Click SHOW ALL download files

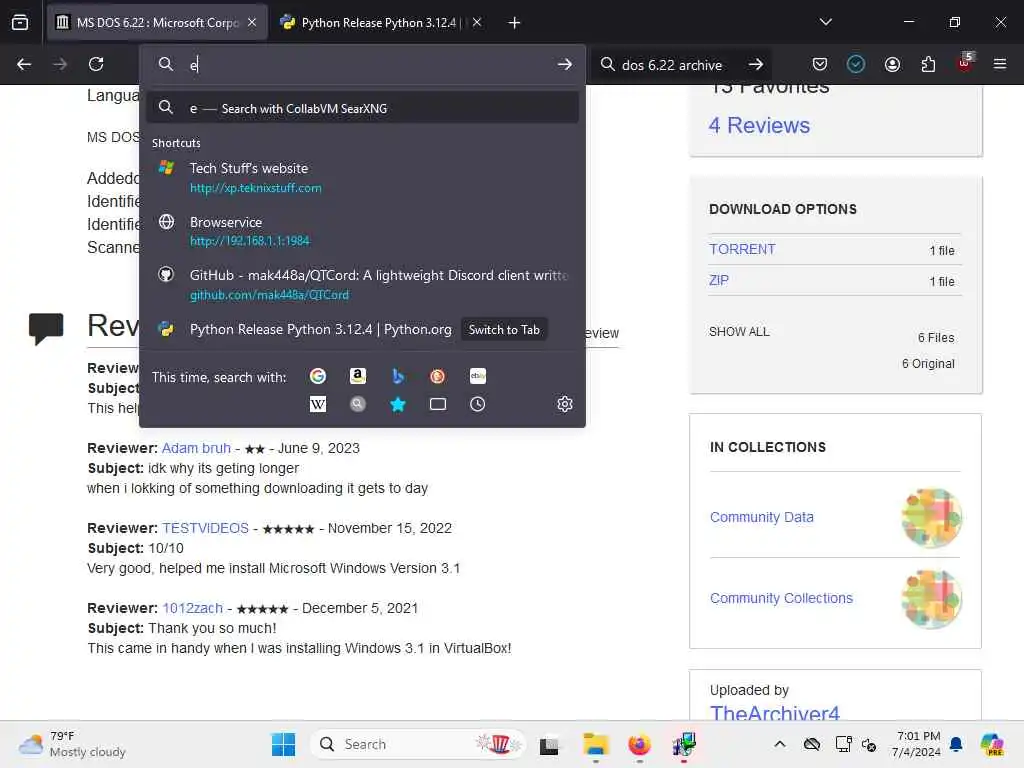pos(739,332)
